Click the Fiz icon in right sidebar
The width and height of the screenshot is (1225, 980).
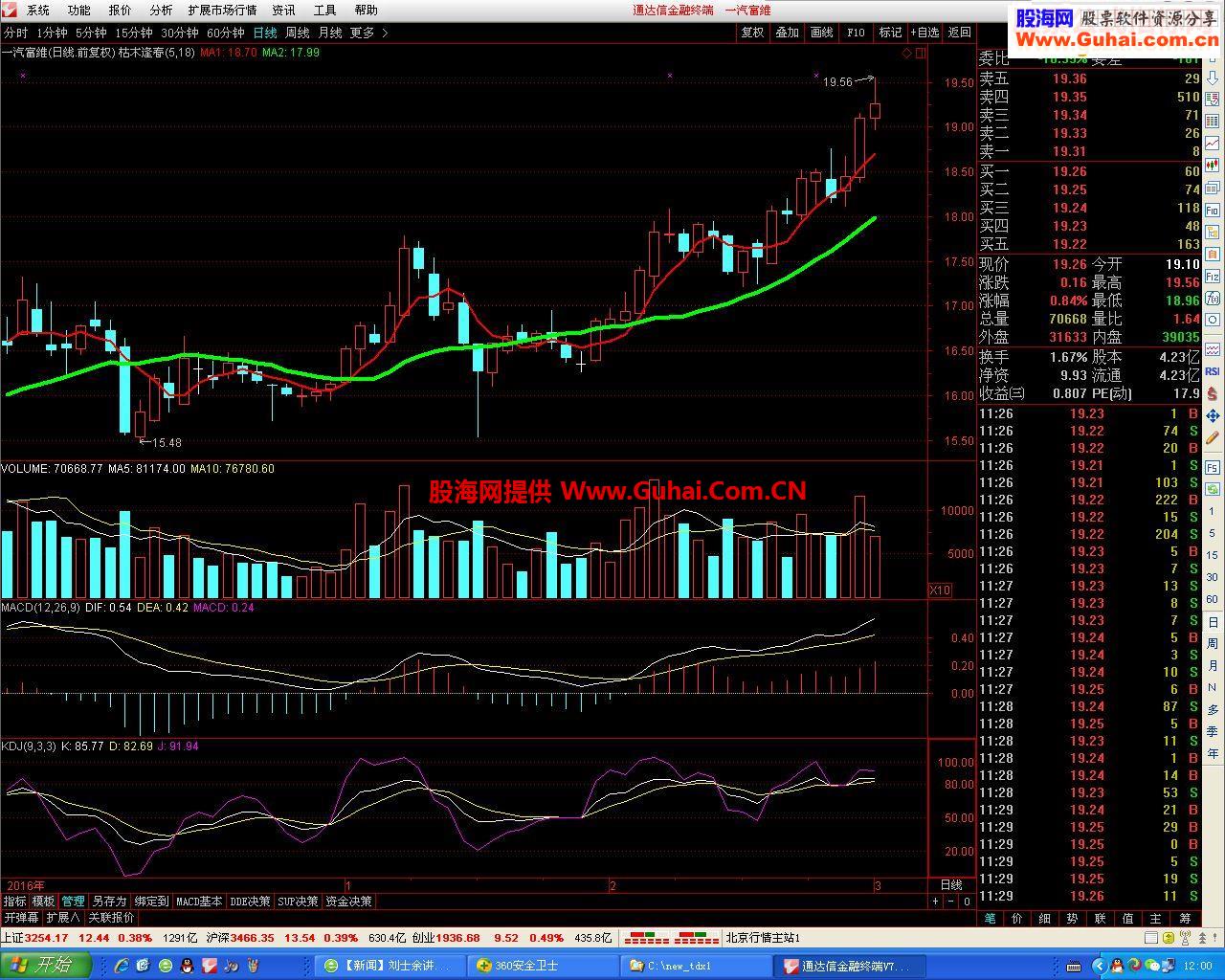1212,277
